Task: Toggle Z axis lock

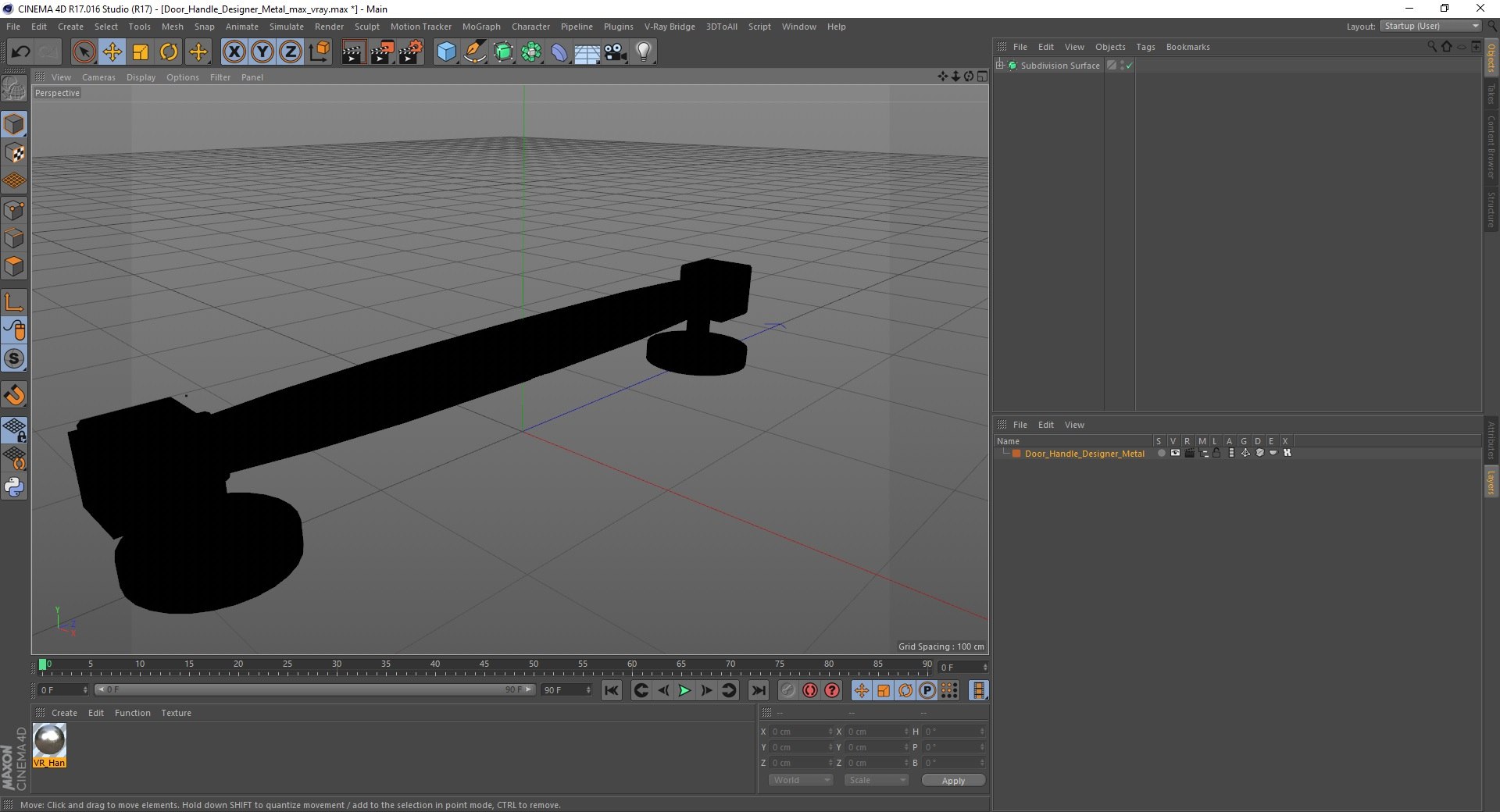Action: tap(291, 52)
